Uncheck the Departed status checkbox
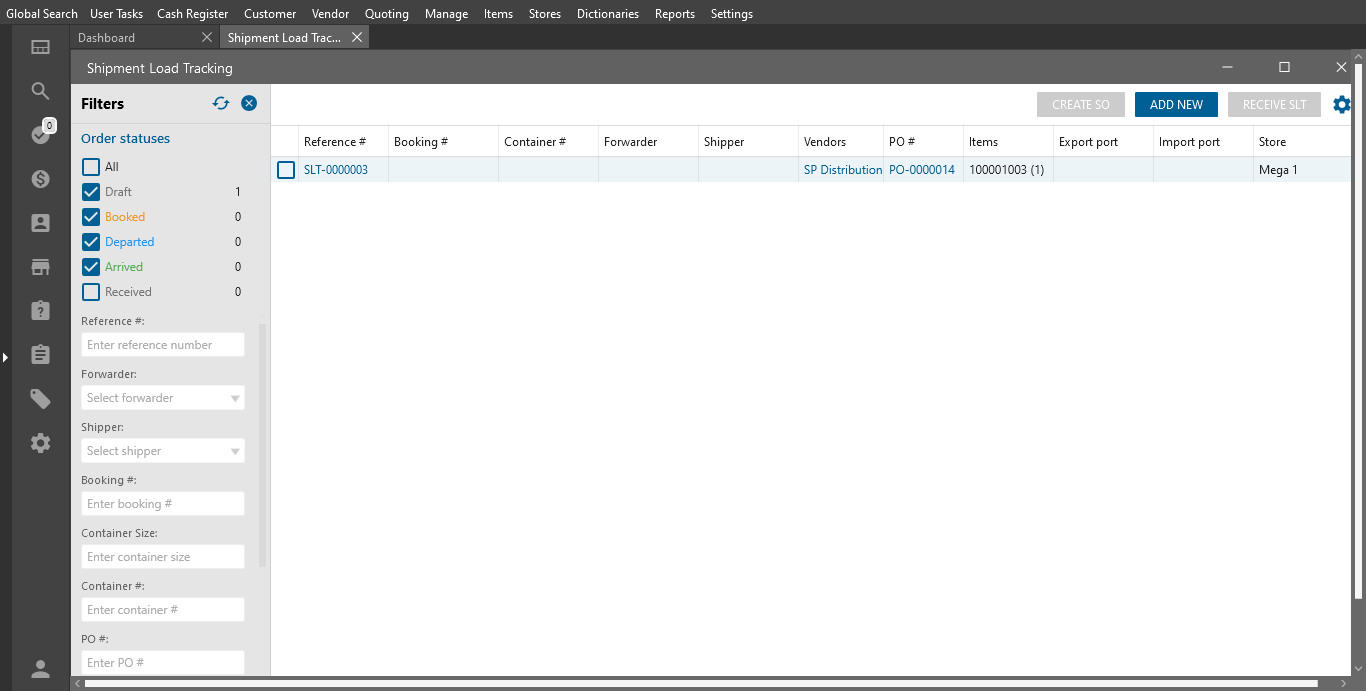1366x691 pixels. click(x=91, y=242)
